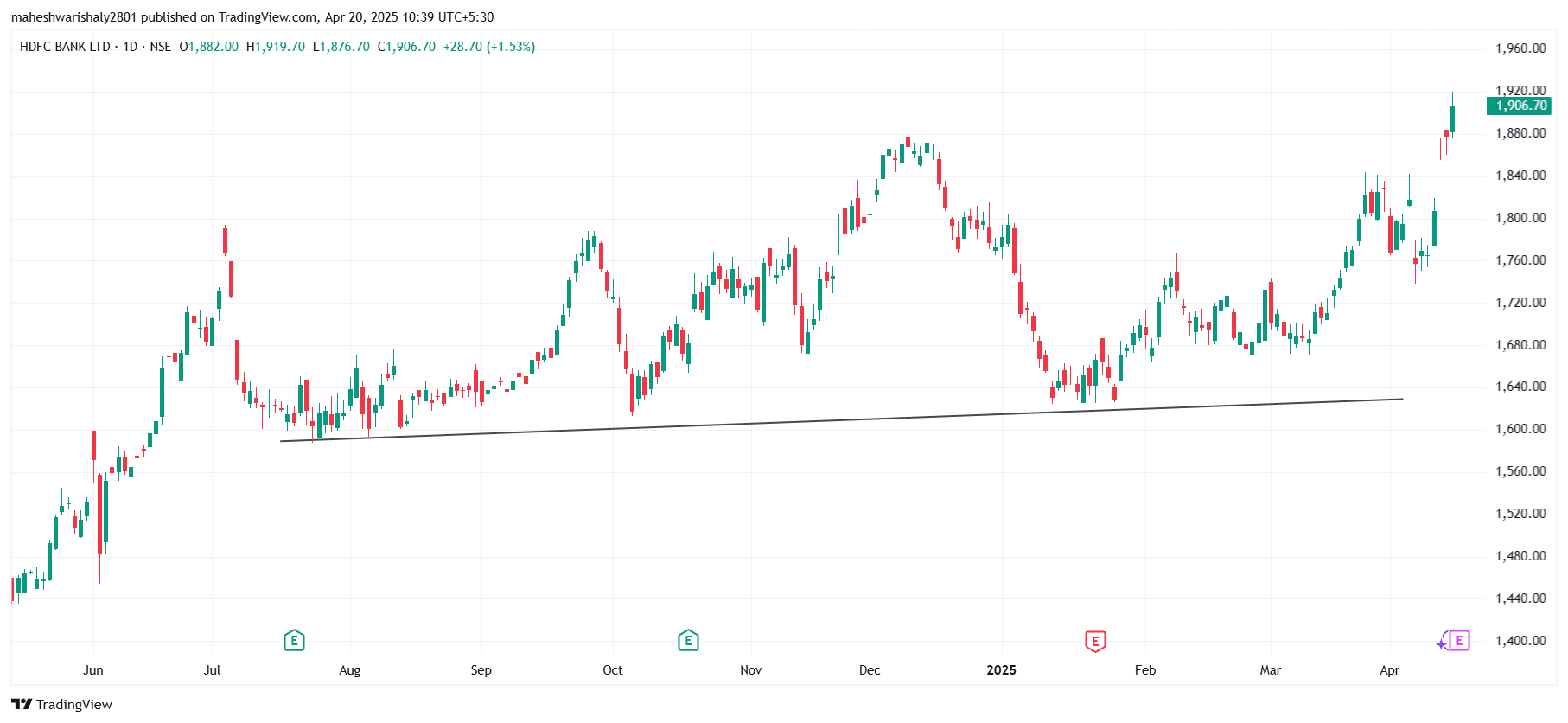Click the purple April earnings E marker
Screen dimensions: 1568x723
tap(1458, 641)
